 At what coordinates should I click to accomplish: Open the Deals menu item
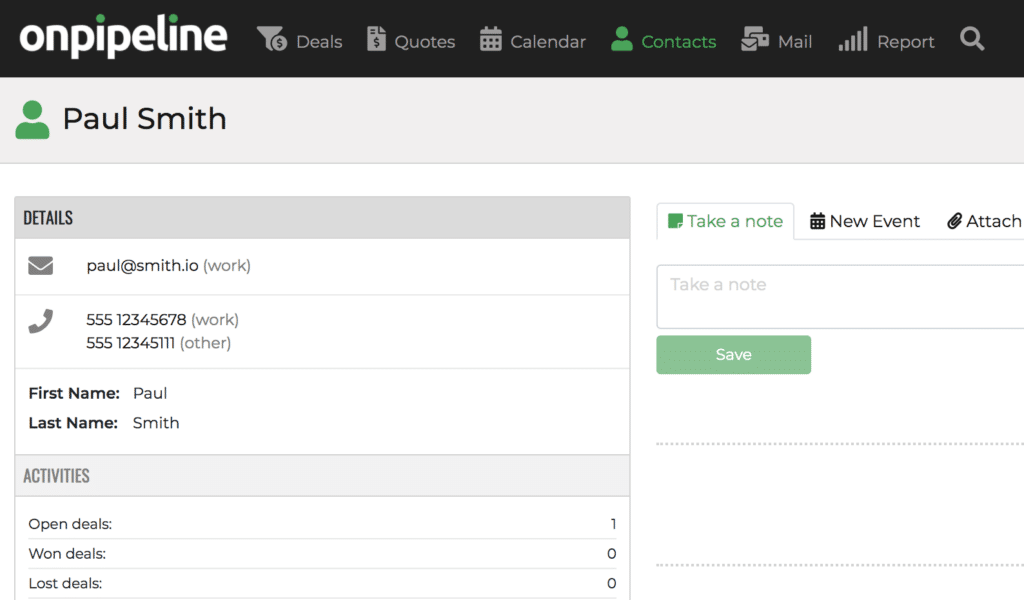(x=319, y=42)
